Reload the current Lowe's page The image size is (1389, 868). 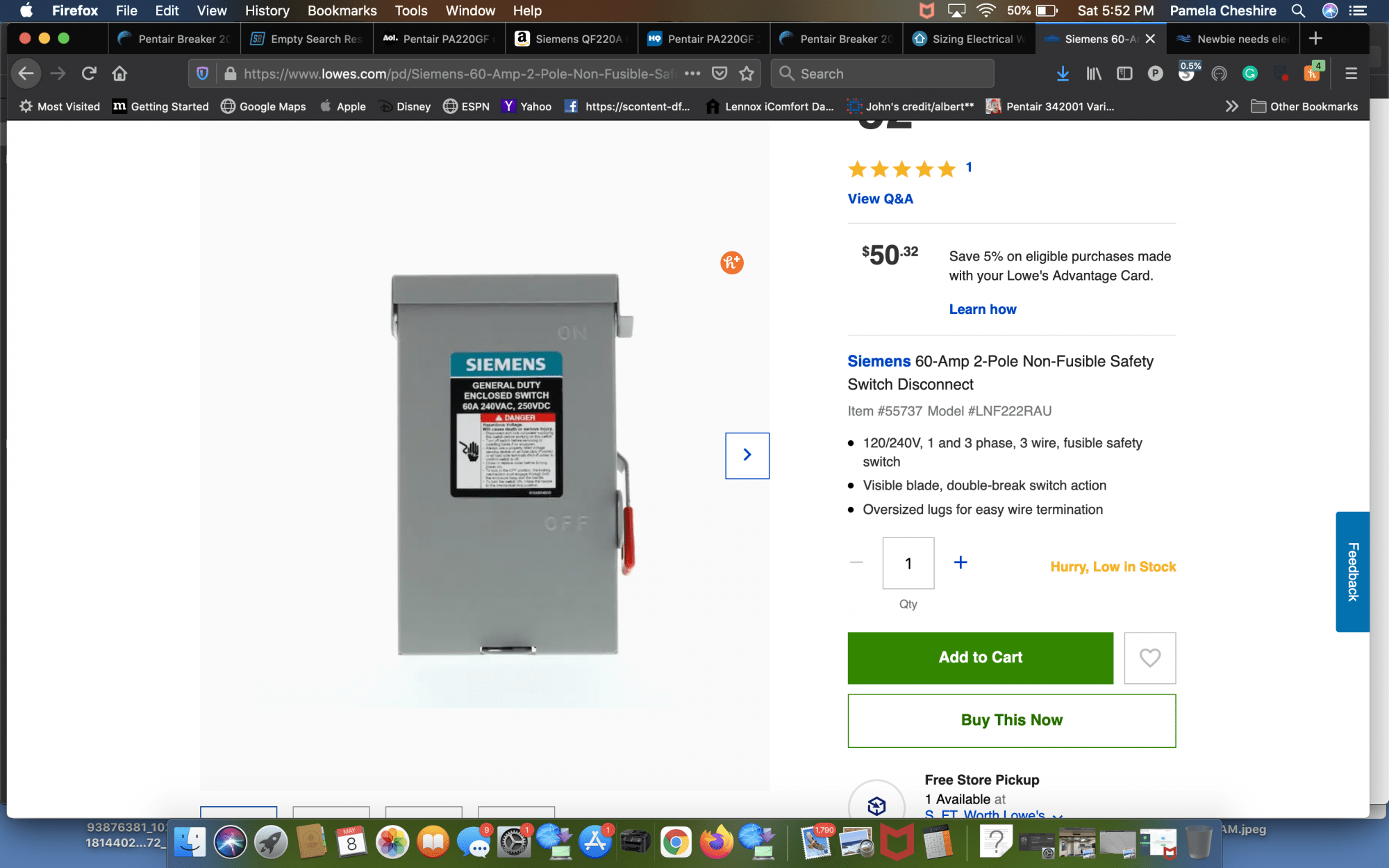coord(89,74)
